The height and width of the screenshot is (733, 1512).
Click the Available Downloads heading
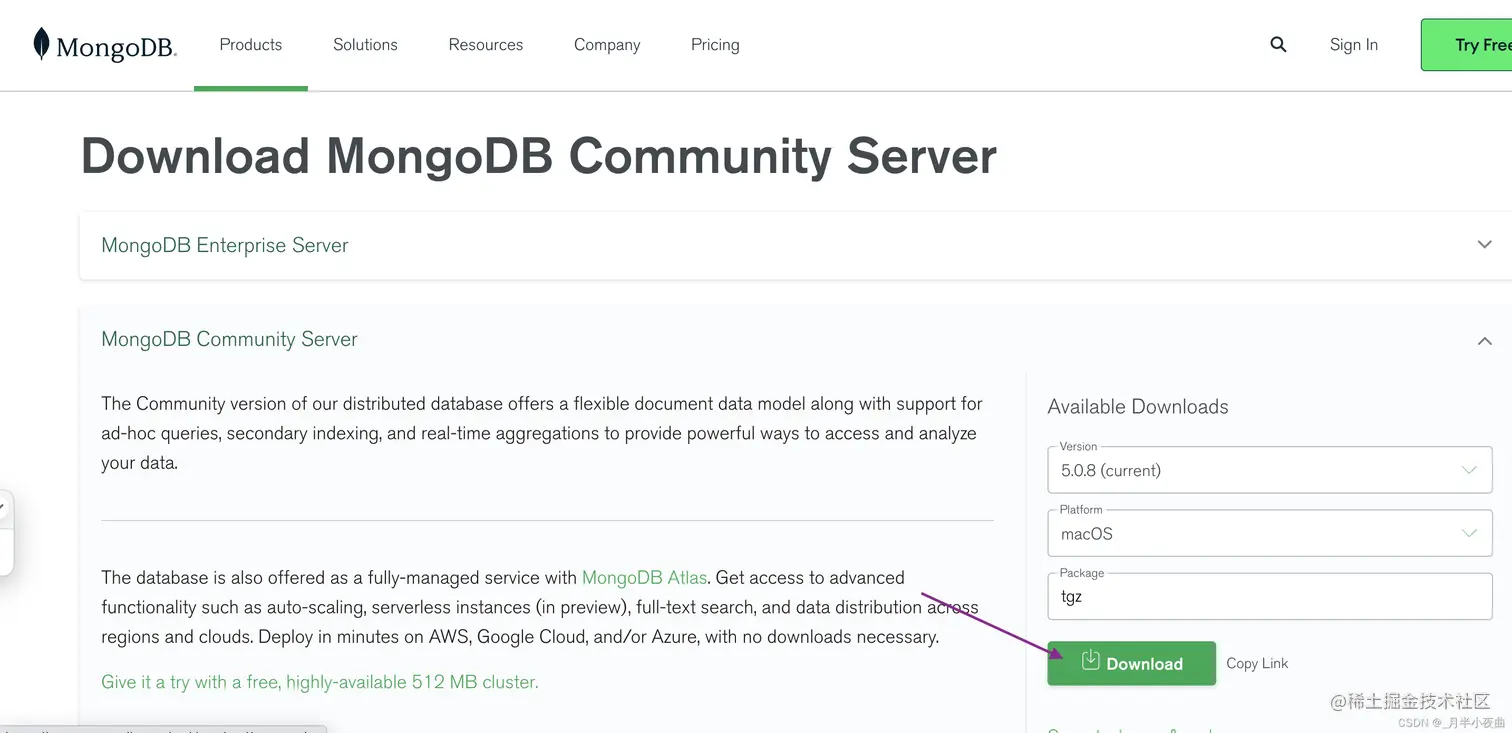coord(1138,406)
